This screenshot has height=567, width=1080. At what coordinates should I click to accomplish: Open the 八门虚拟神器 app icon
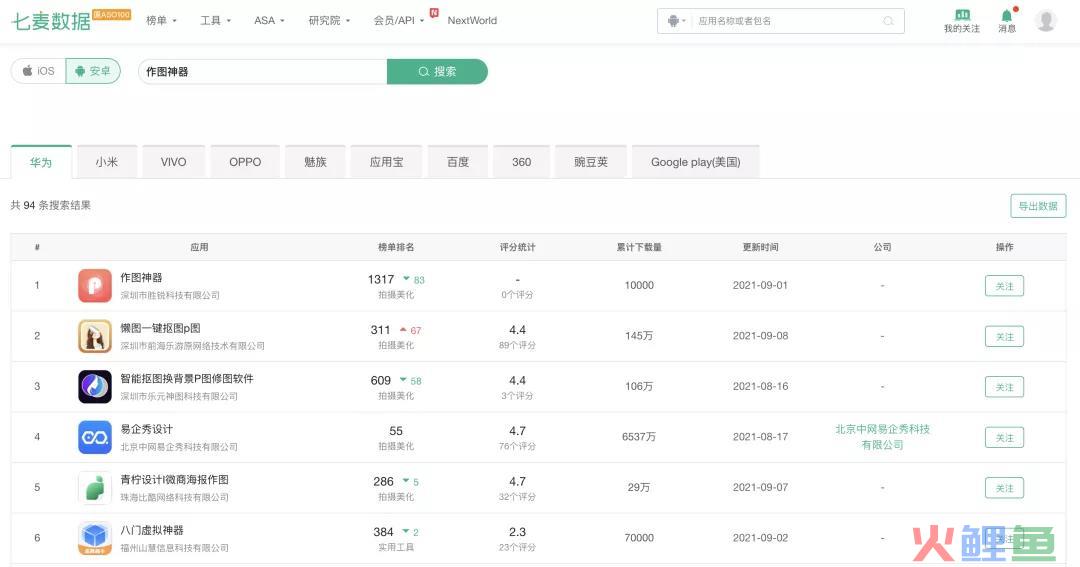pyautogui.click(x=94, y=538)
